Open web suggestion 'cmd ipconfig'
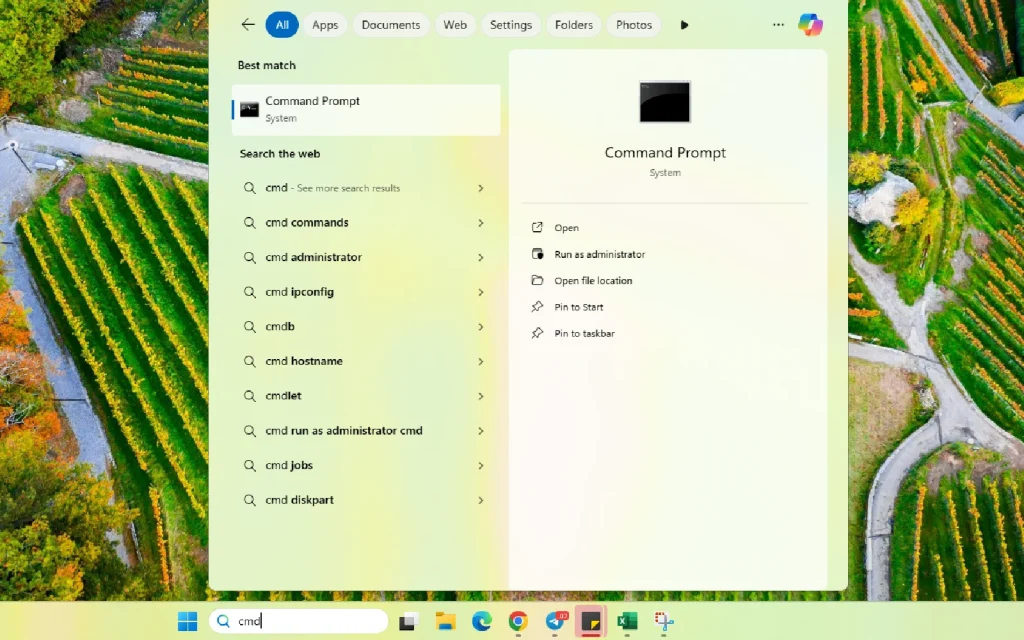The width and height of the screenshot is (1024, 640). (x=366, y=292)
